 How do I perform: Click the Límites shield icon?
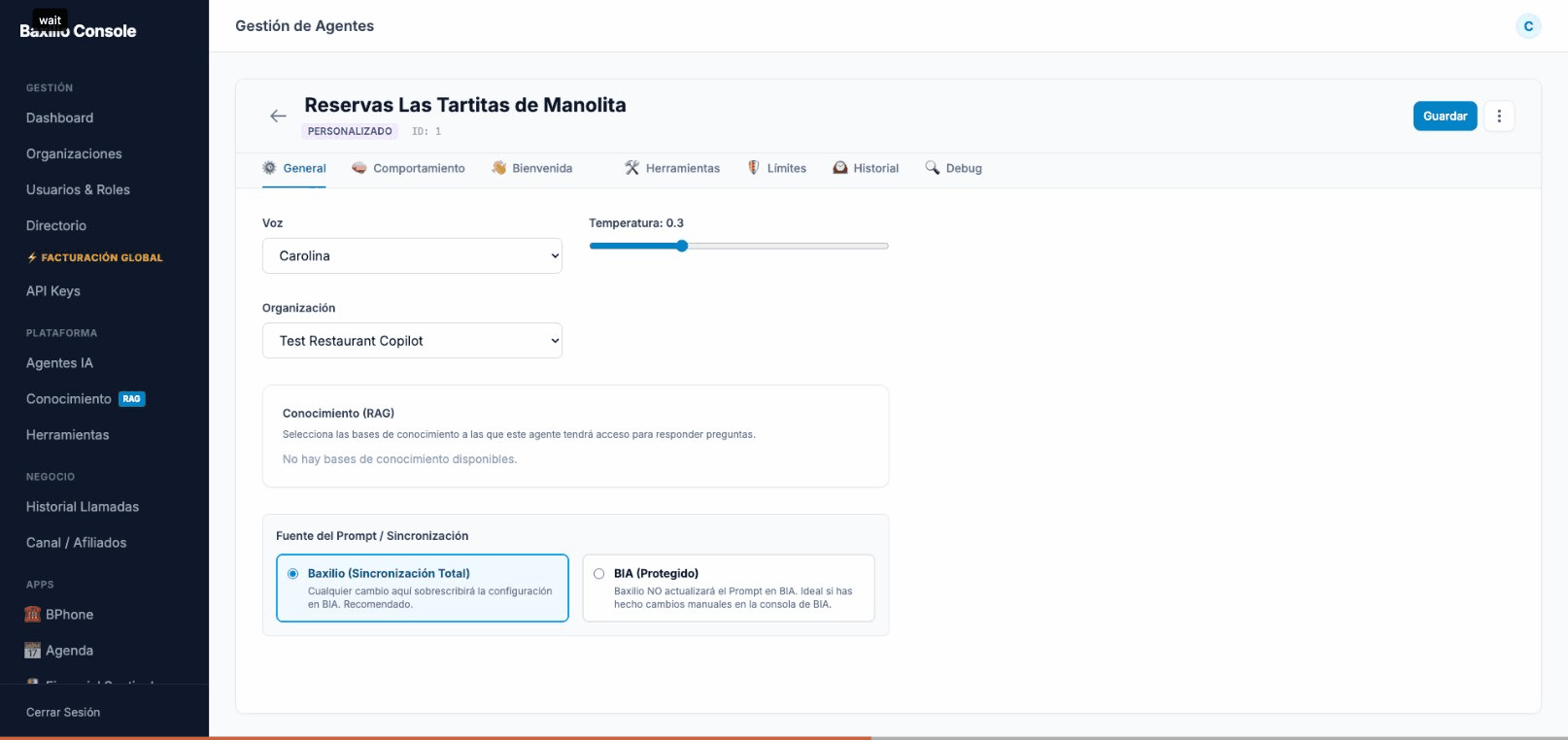tap(753, 167)
